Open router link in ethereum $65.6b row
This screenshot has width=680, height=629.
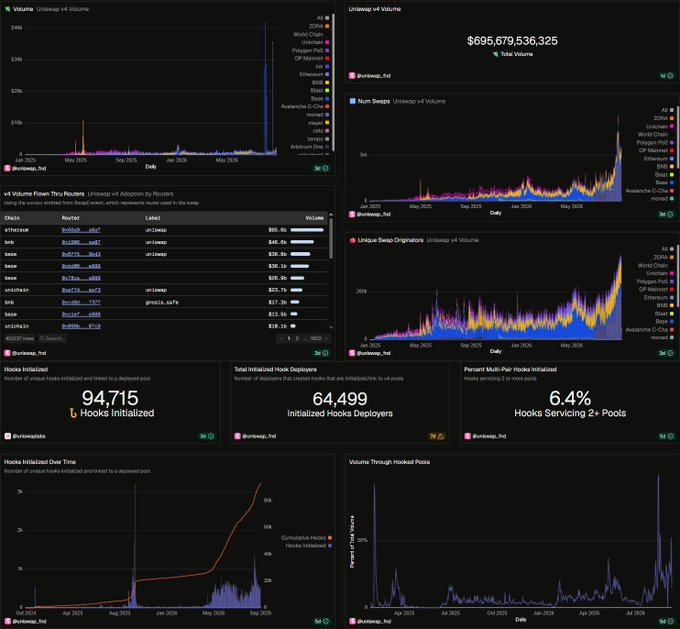81,230
